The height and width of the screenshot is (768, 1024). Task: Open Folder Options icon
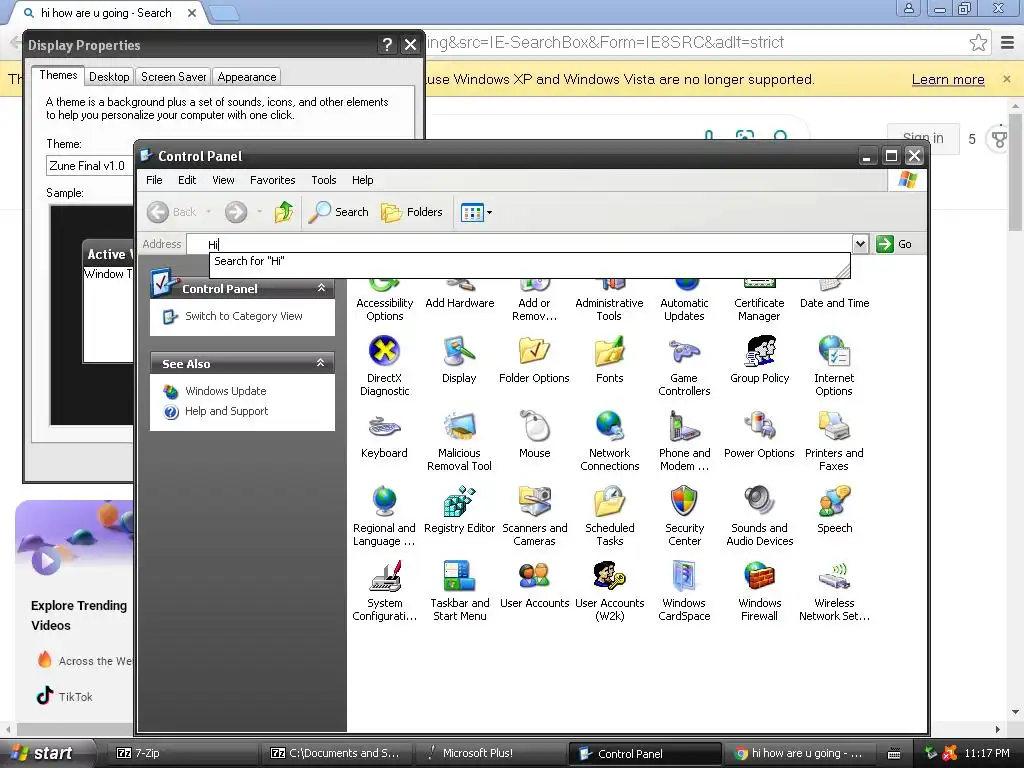click(534, 351)
